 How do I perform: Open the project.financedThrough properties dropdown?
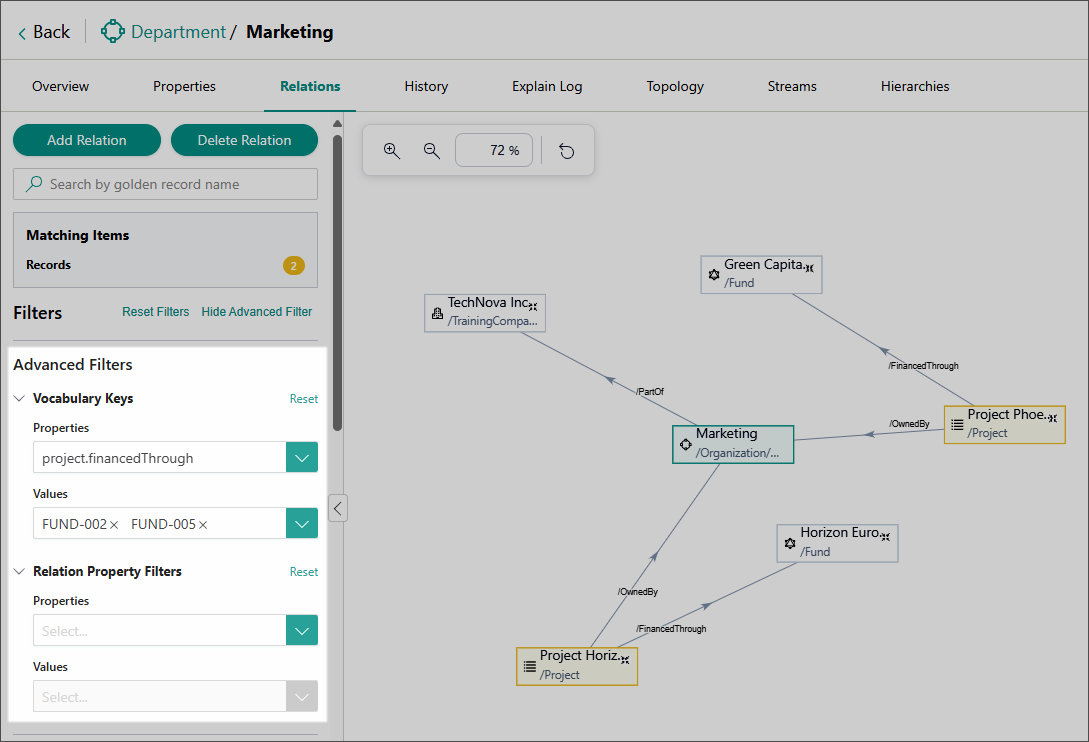tap(302, 458)
